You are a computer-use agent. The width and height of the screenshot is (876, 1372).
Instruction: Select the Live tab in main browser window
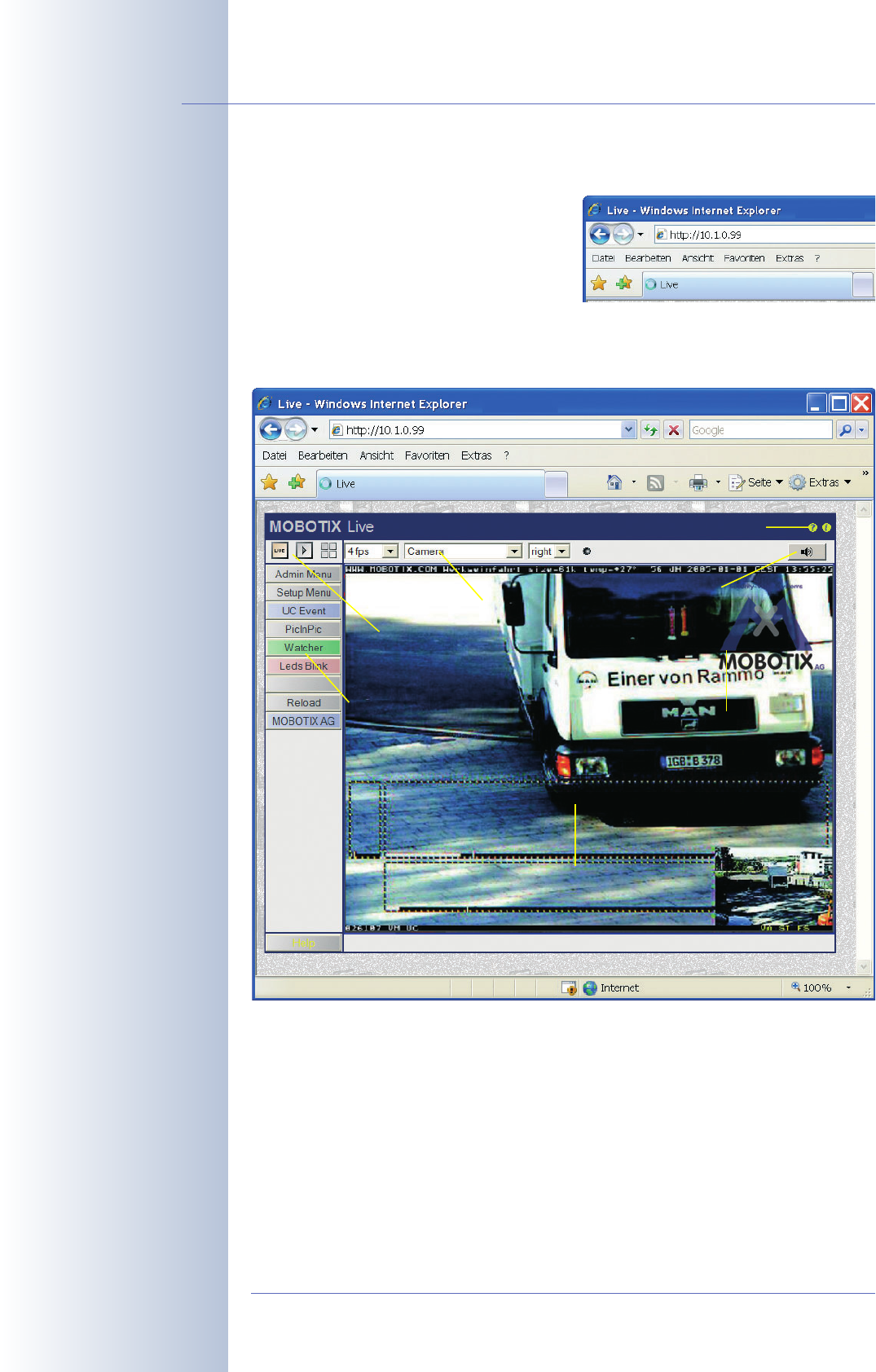[x=430, y=483]
